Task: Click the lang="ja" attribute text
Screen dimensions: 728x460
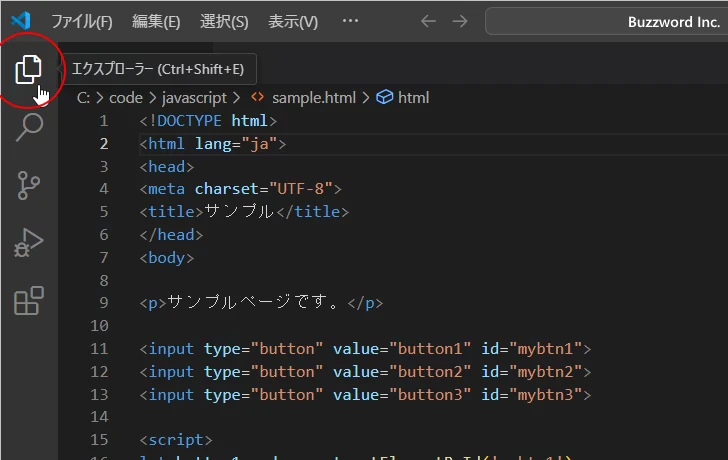Action: tap(236, 143)
